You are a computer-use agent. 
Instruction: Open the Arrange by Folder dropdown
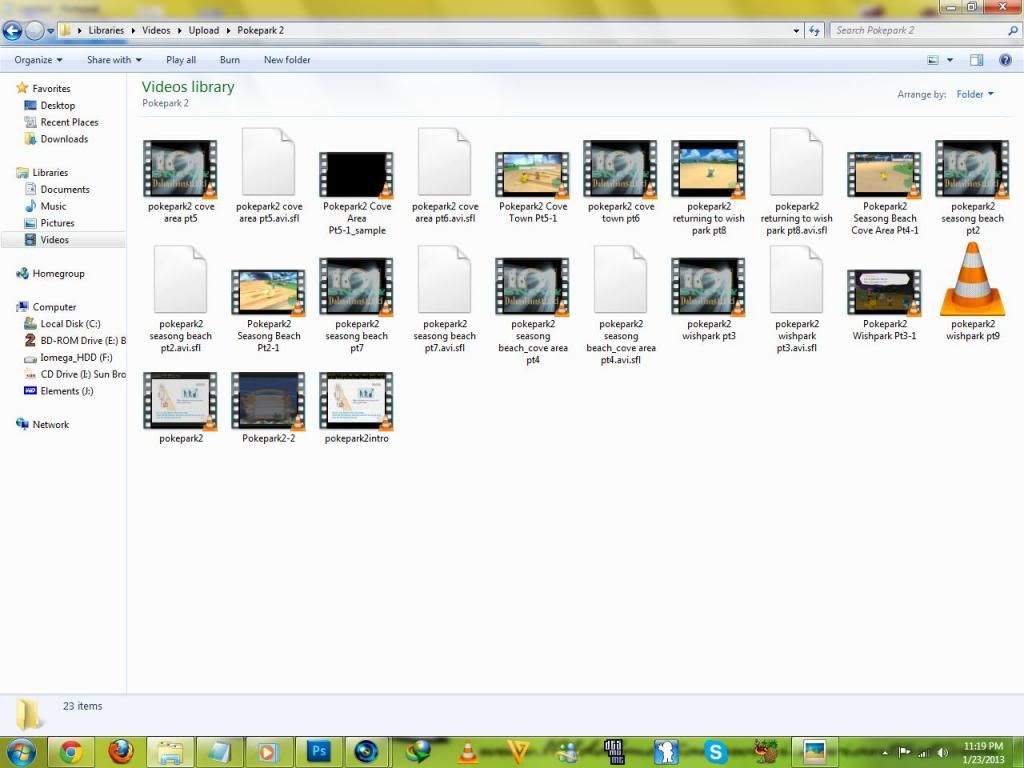pos(975,94)
